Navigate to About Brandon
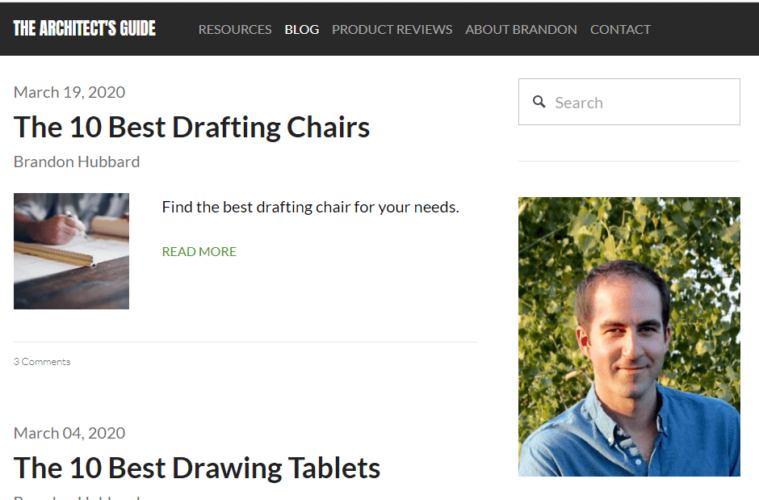This screenshot has height=500, width=759. (x=521, y=29)
